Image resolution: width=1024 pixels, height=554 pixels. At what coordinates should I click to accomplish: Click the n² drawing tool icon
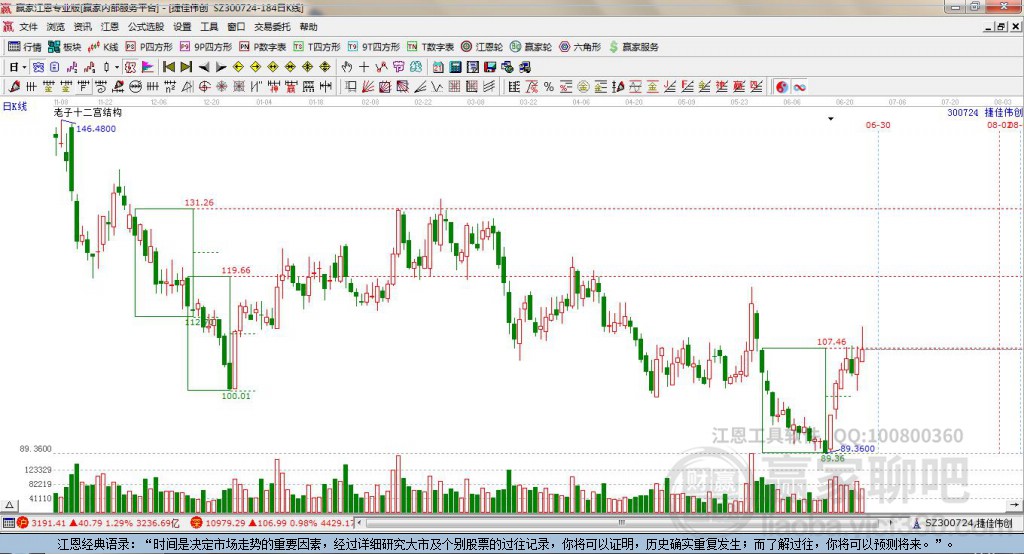(170, 86)
